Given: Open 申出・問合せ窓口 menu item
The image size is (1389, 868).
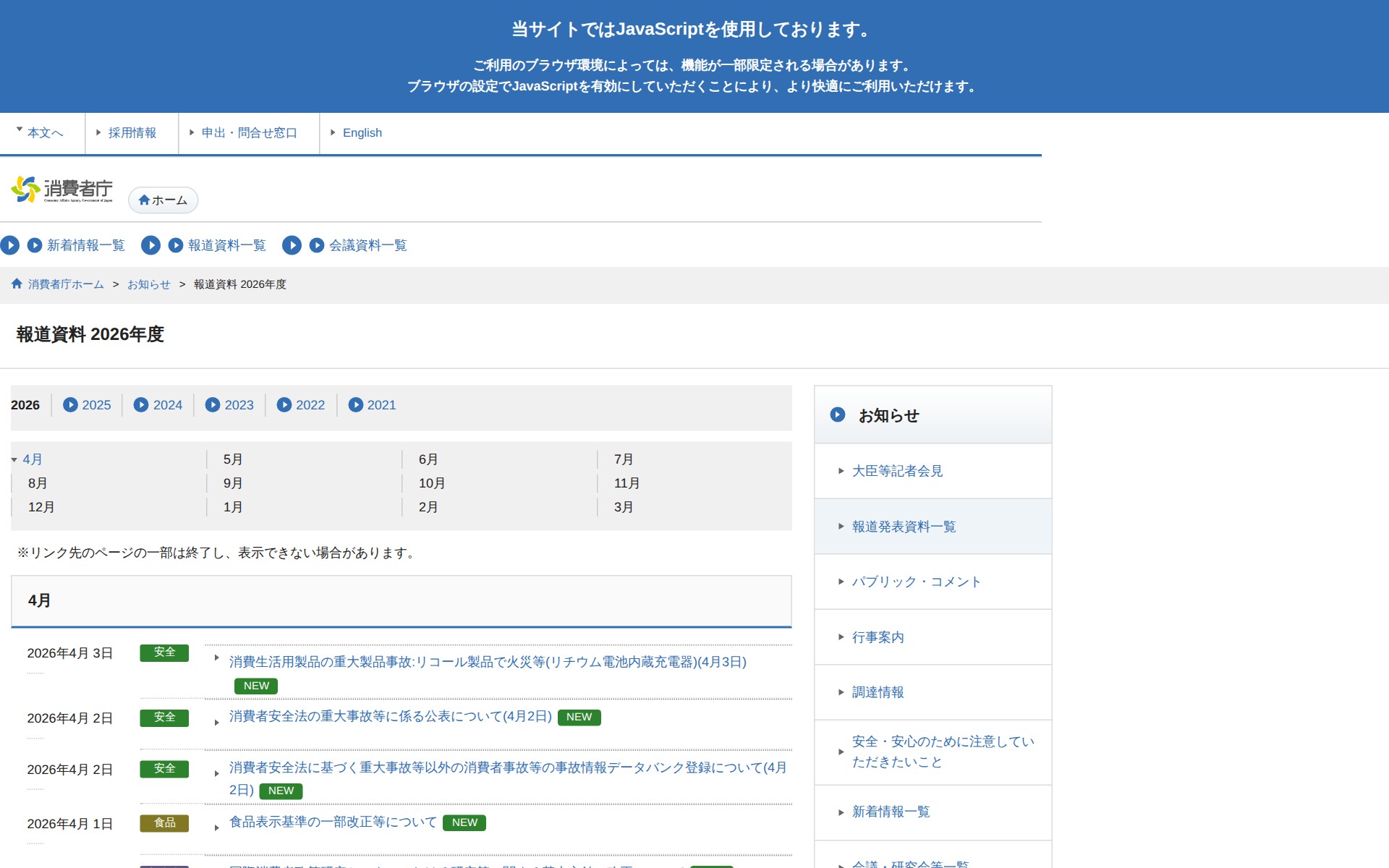Looking at the screenshot, I should click(249, 133).
